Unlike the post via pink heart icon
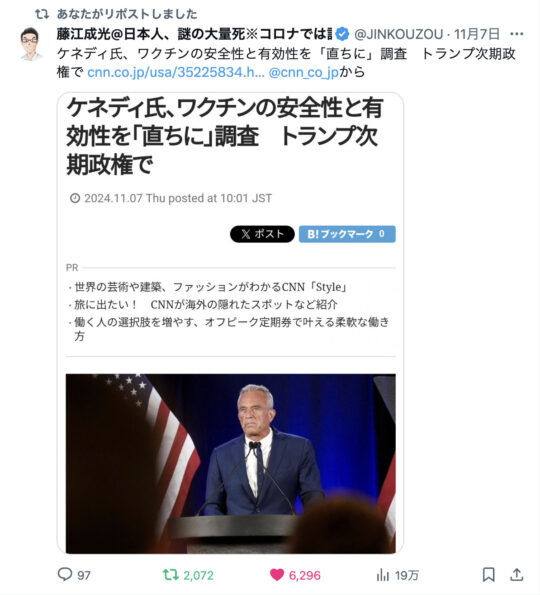The image size is (540, 595). click(277, 575)
